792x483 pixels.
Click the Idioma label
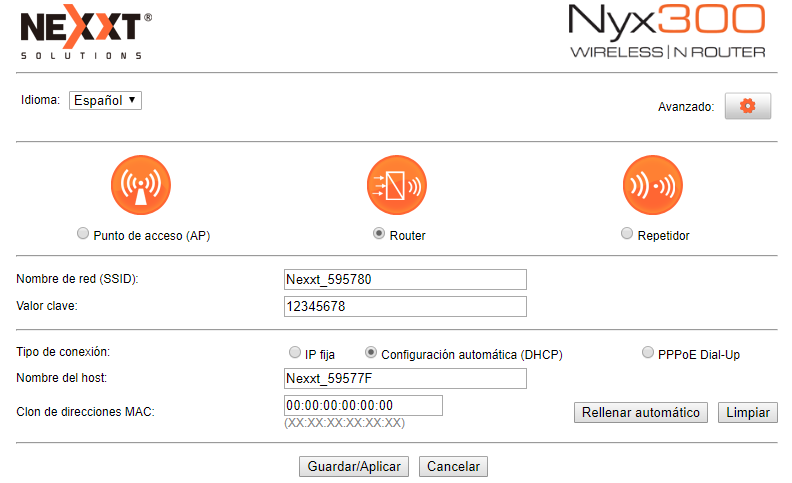[x=40, y=100]
